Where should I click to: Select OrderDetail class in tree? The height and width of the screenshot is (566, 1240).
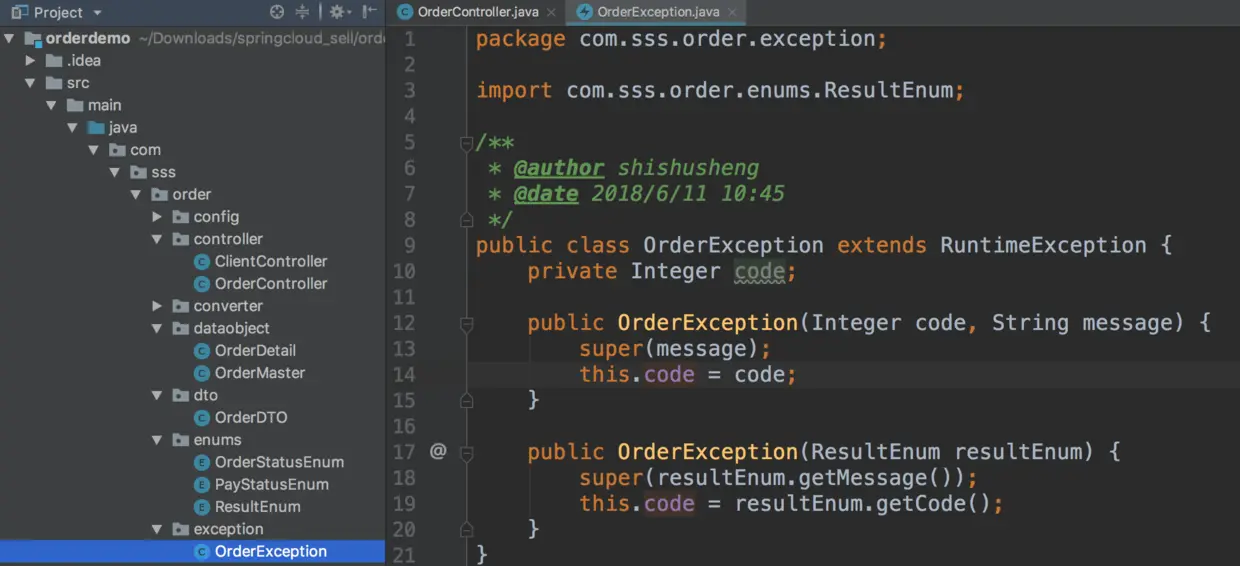[255, 350]
